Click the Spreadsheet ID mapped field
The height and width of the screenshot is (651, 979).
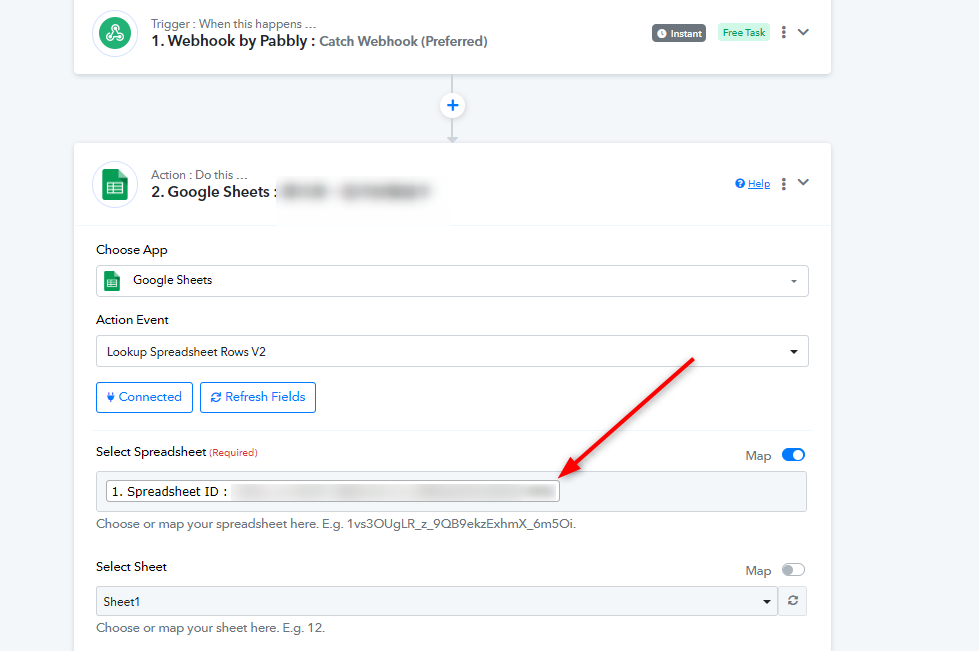pos(333,491)
